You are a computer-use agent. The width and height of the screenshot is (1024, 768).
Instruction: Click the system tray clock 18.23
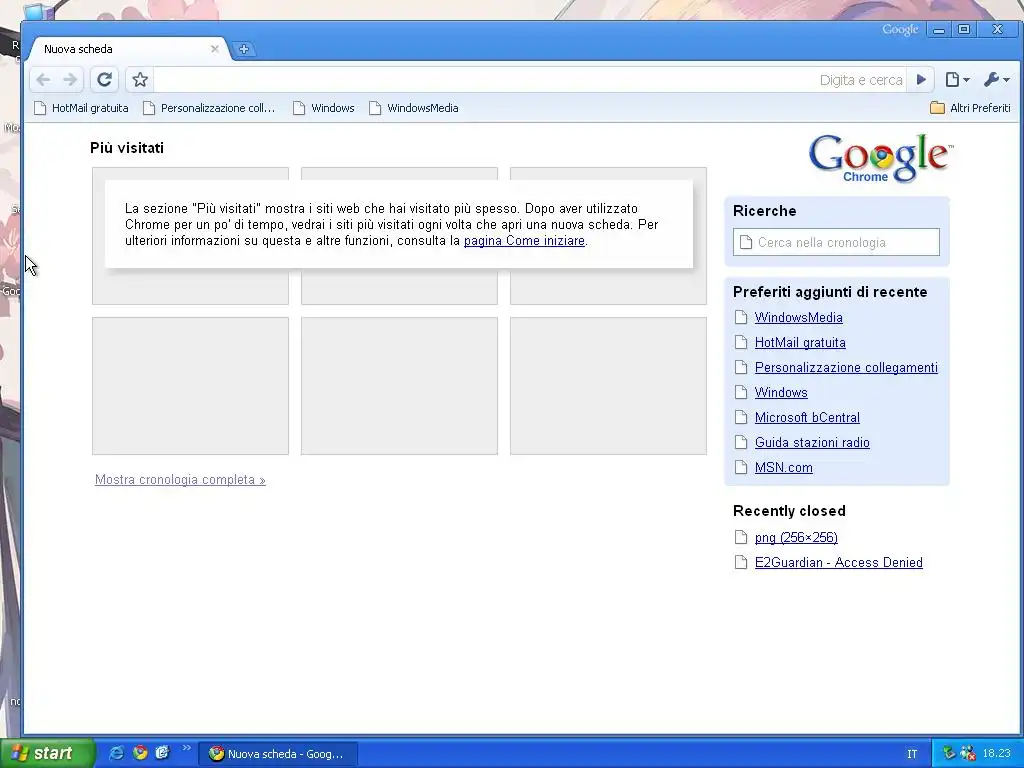pos(997,754)
